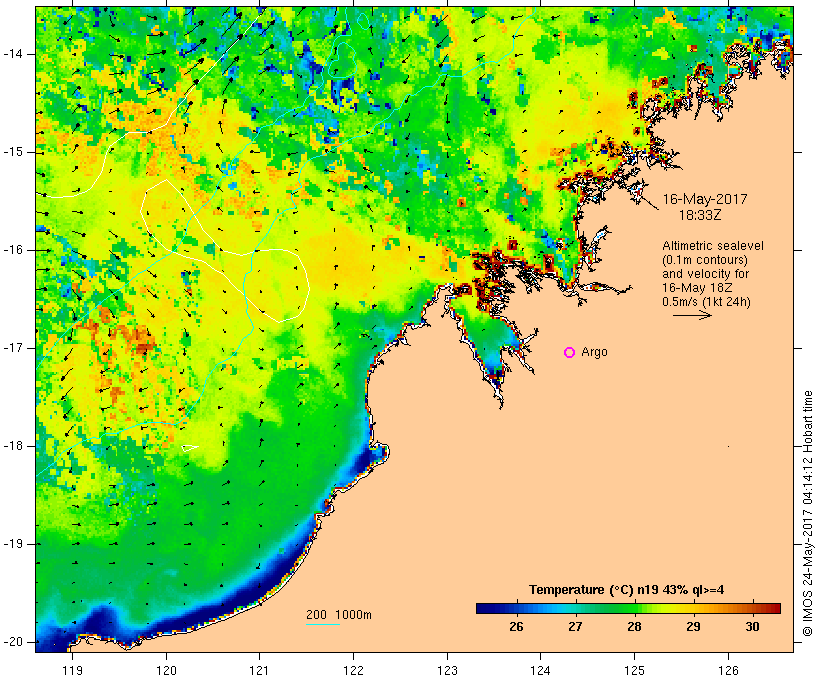The height and width of the screenshot is (680, 820).
Task: Click the '0.5m/s (1kt 24h)' text
Action: (707, 302)
